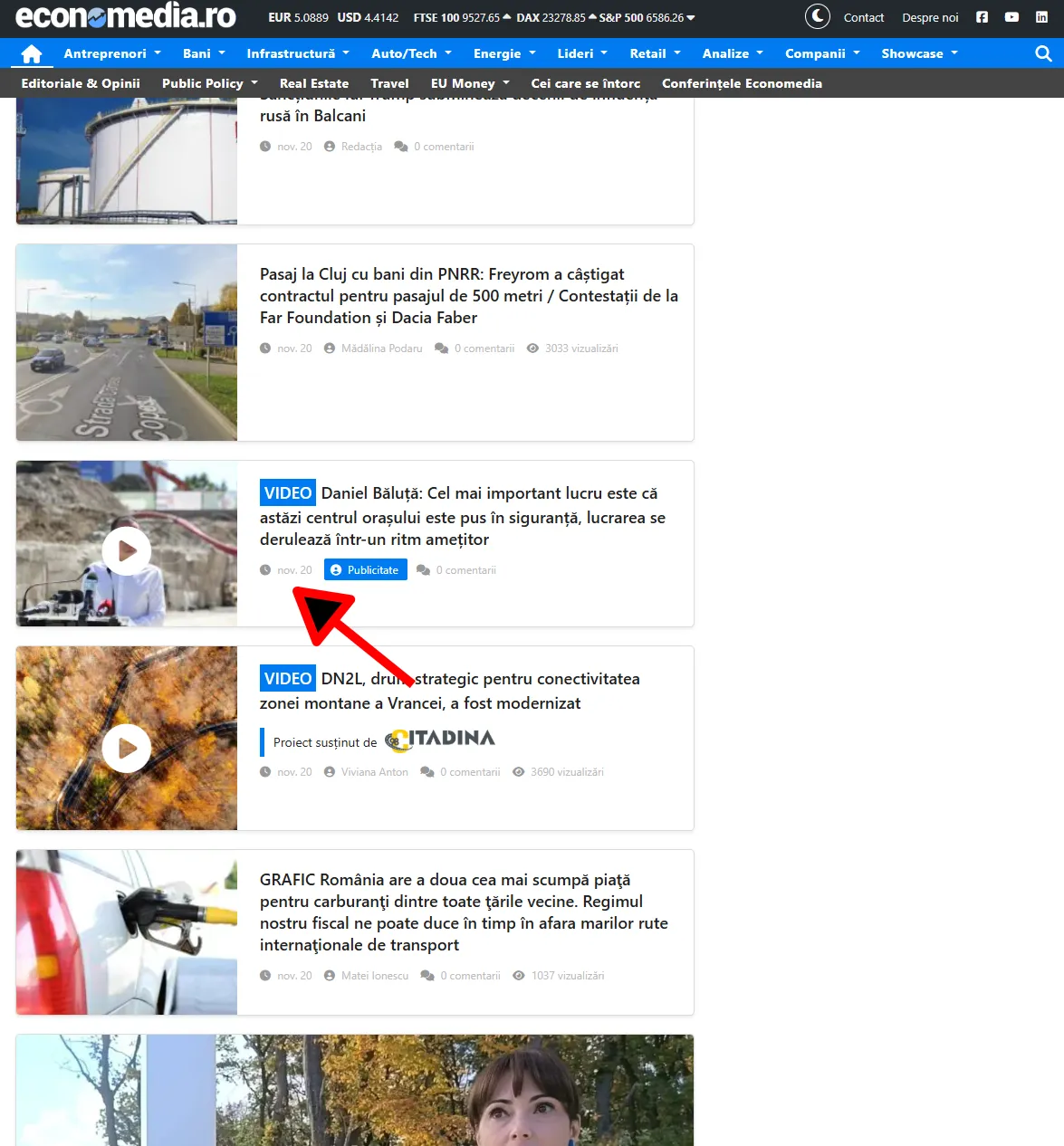This screenshot has height=1146, width=1064.
Task: Open the search magnifier icon
Action: [x=1043, y=53]
